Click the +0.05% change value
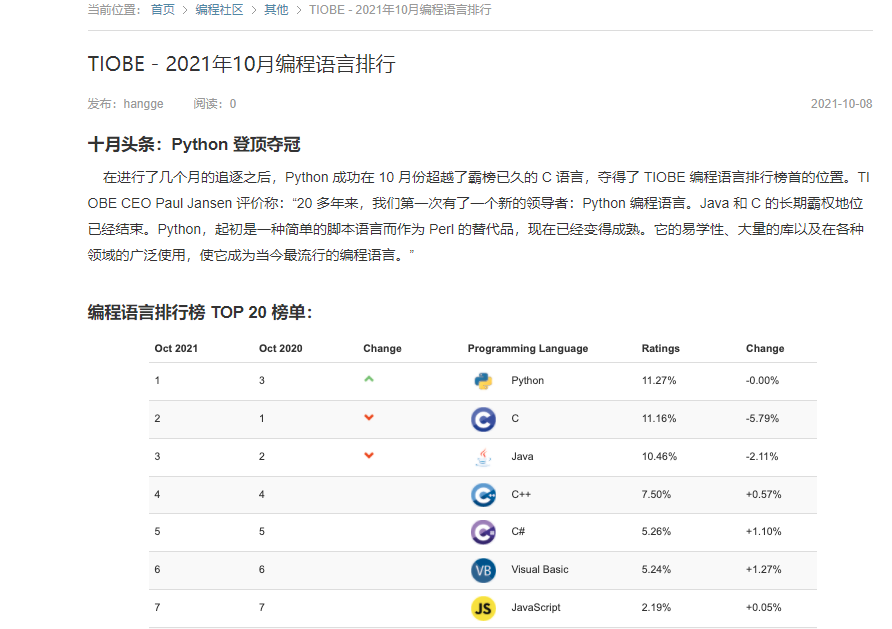The height and width of the screenshot is (629, 892). click(x=763, y=607)
